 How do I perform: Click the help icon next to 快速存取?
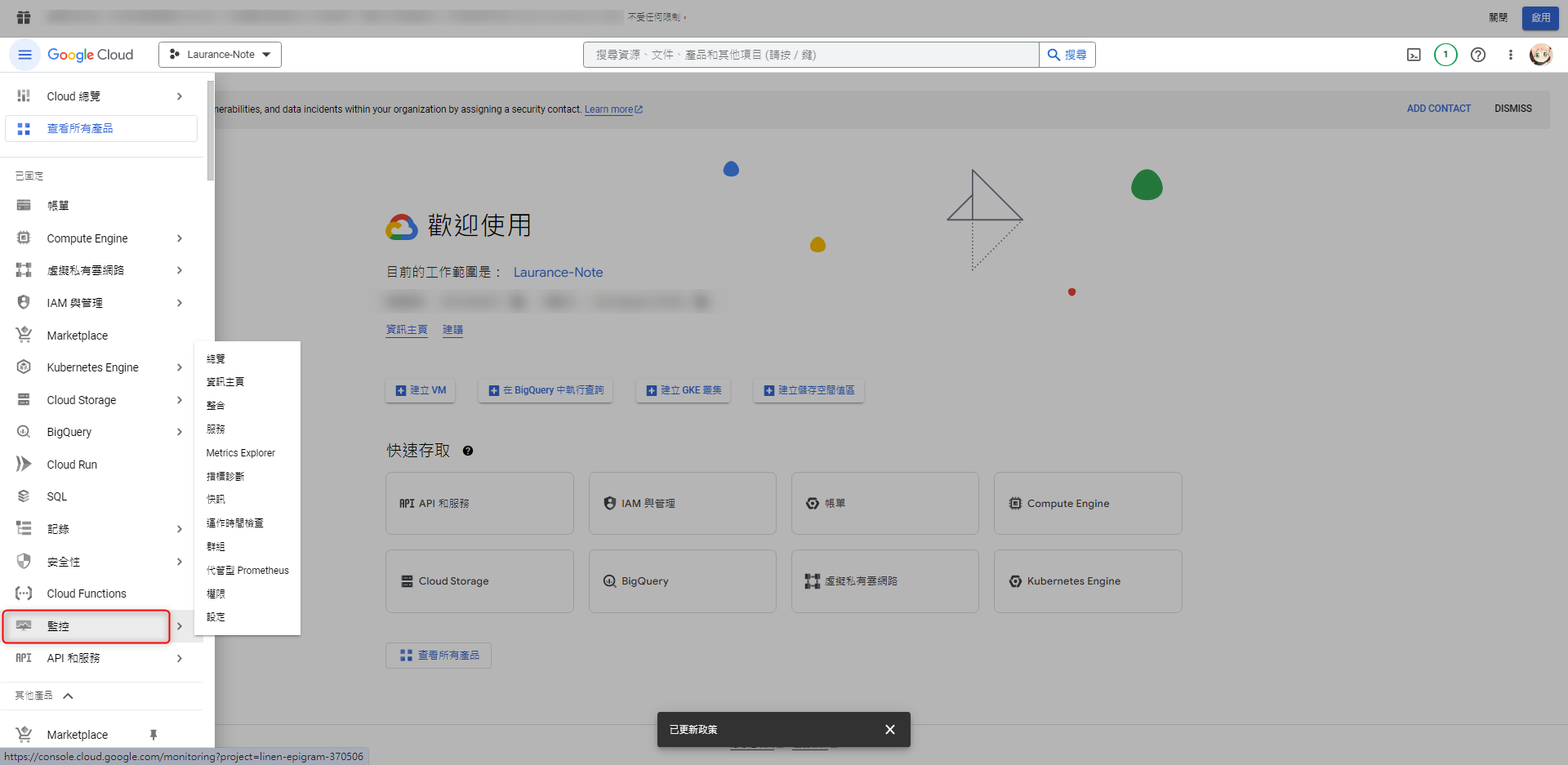tap(468, 451)
